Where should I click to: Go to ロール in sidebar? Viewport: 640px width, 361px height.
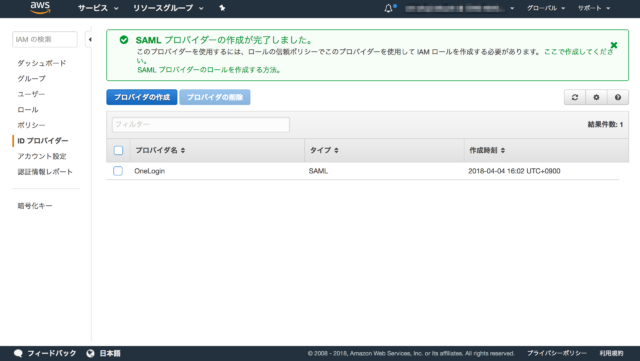tap(28, 109)
